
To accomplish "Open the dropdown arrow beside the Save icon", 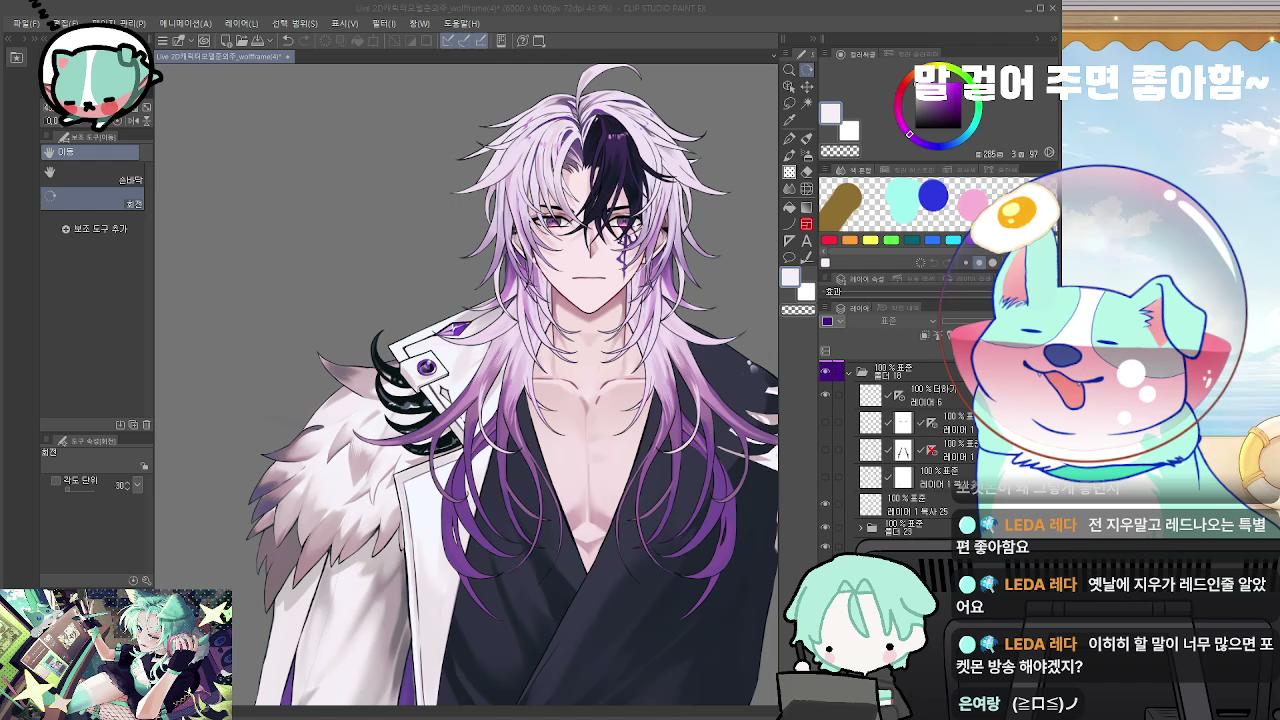I will 270,41.
